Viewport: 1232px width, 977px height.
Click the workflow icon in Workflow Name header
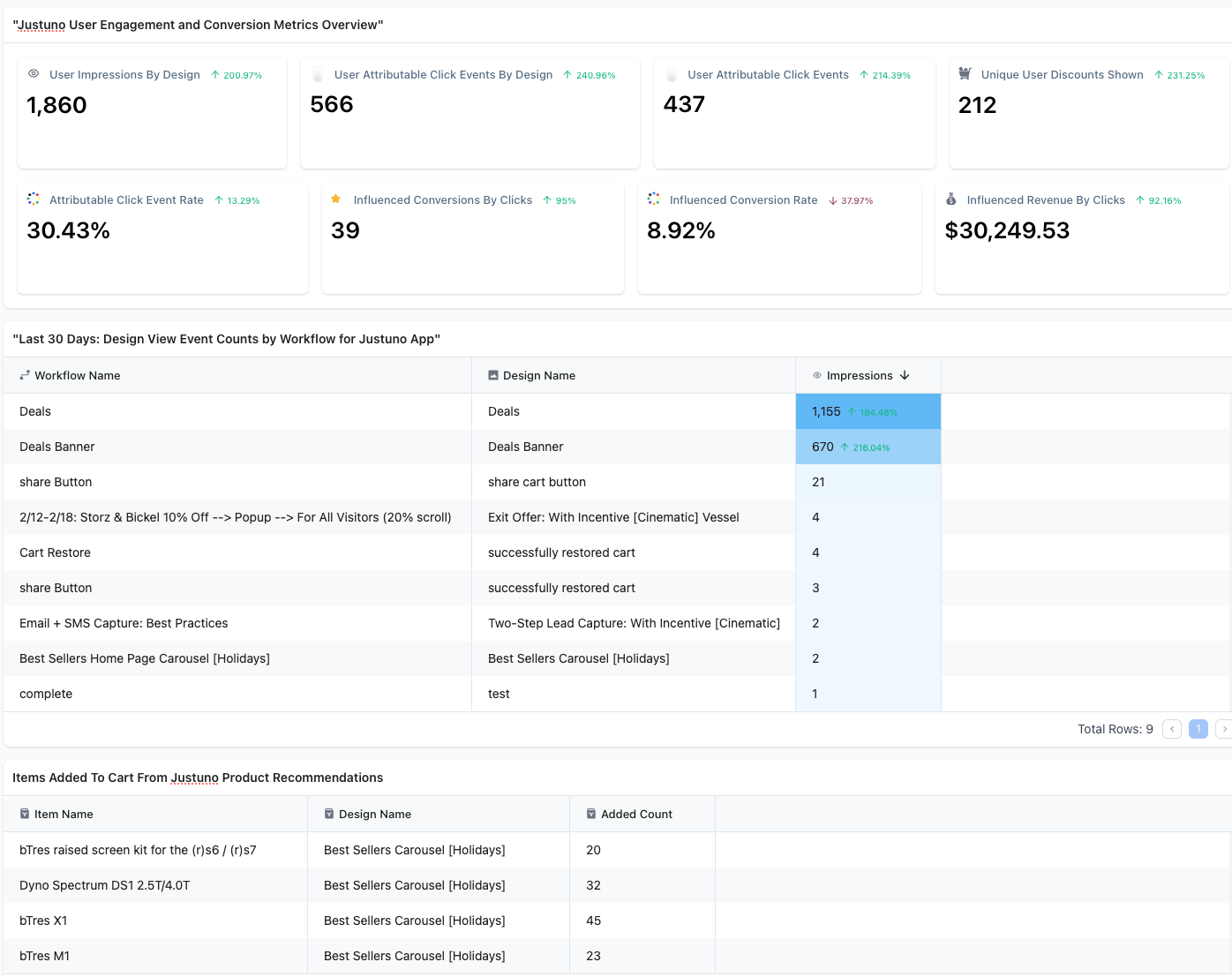(25, 375)
